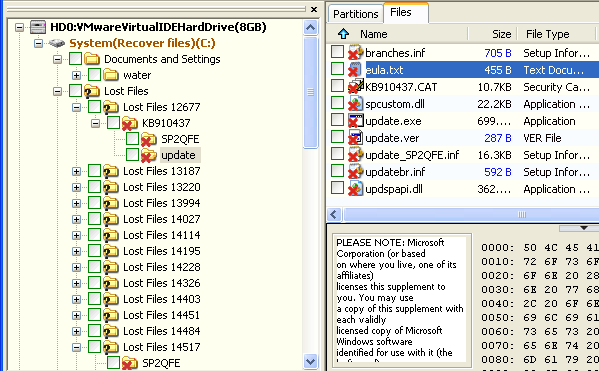
Task: Select the Lost Files 14451 tree item
Action: coord(162,315)
